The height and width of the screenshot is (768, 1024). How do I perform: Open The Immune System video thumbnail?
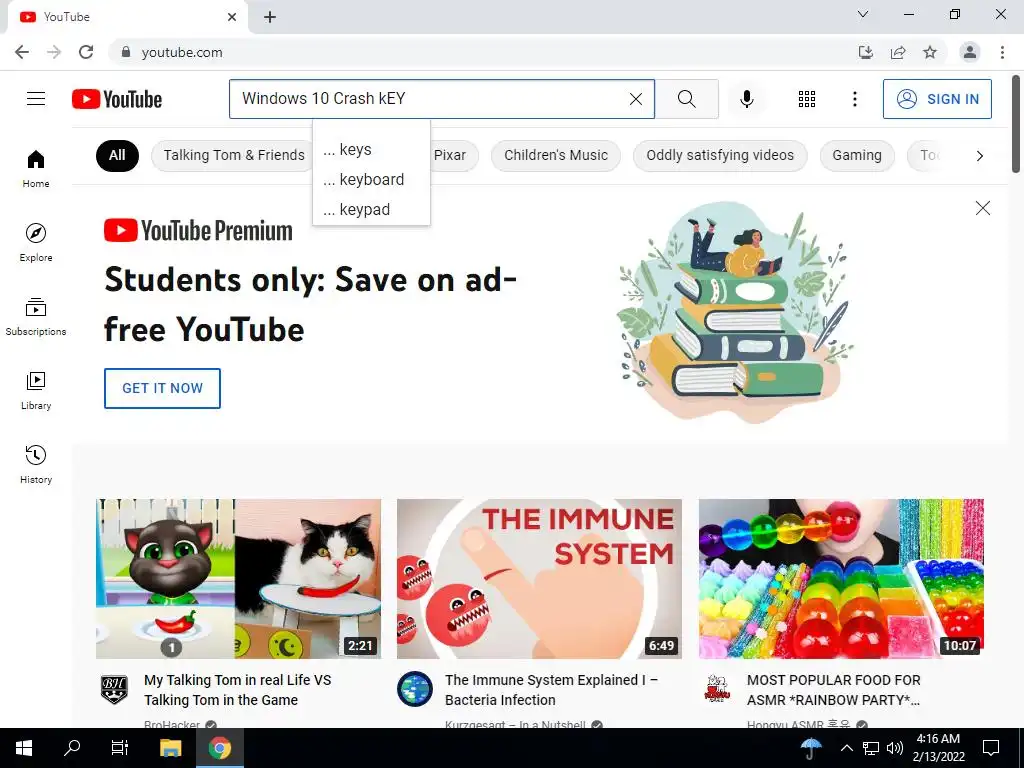point(539,579)
